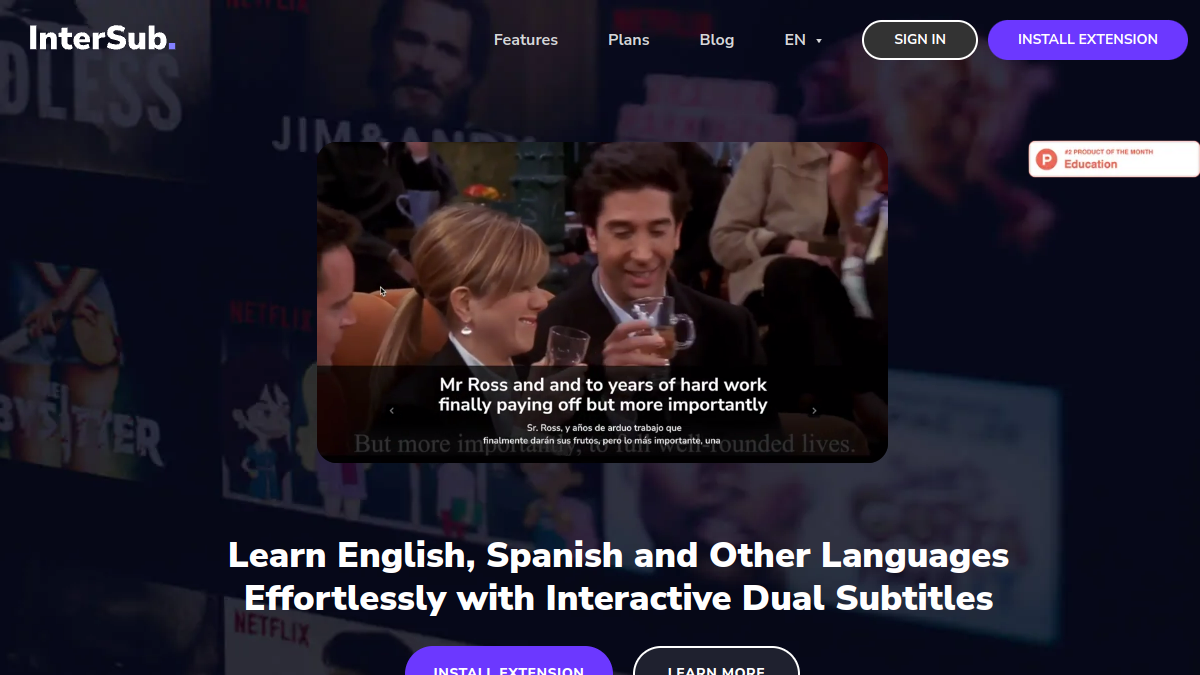This screenshot has width=1200, height=675.
Task: Click the Product Hunt P icon
Action: click(1047, 159)
